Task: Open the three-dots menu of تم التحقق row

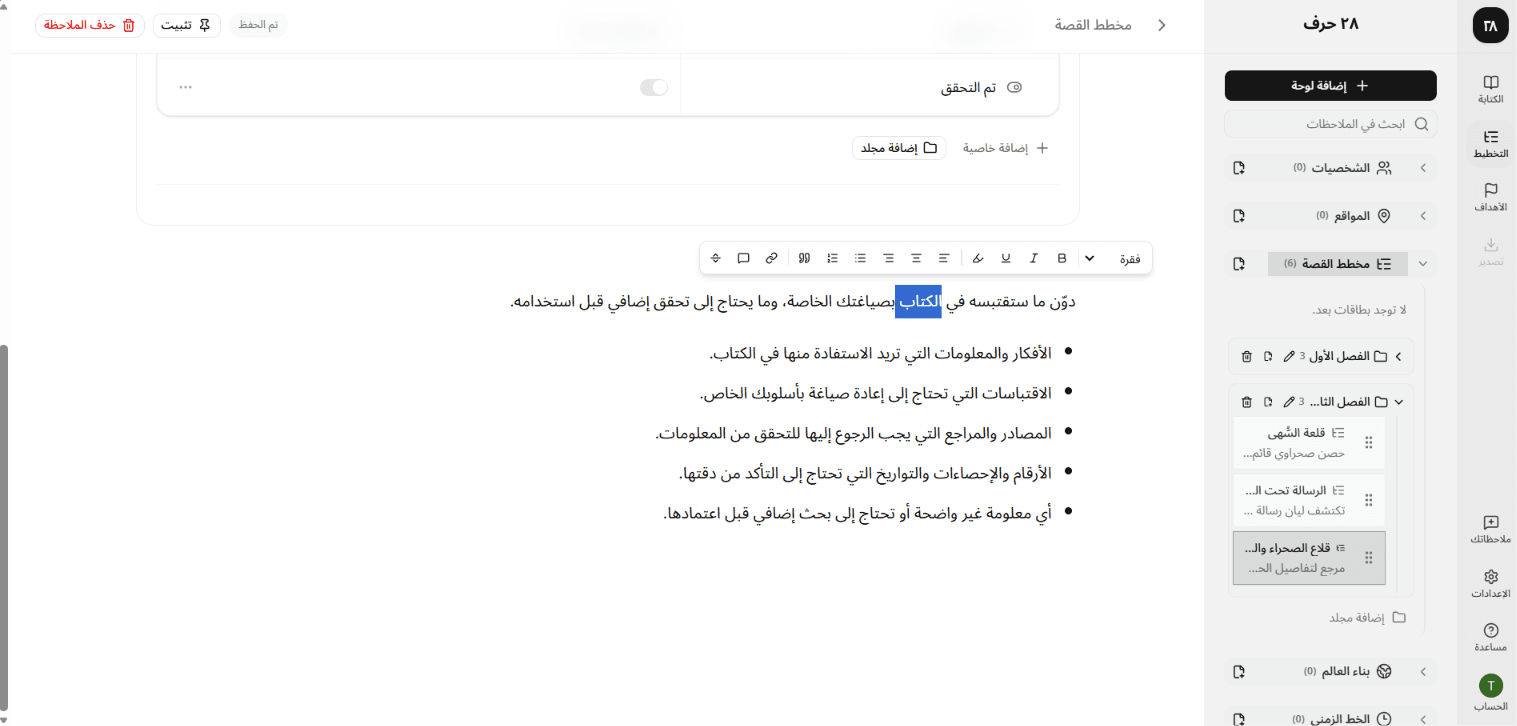Action: click(x=185, y=87)
